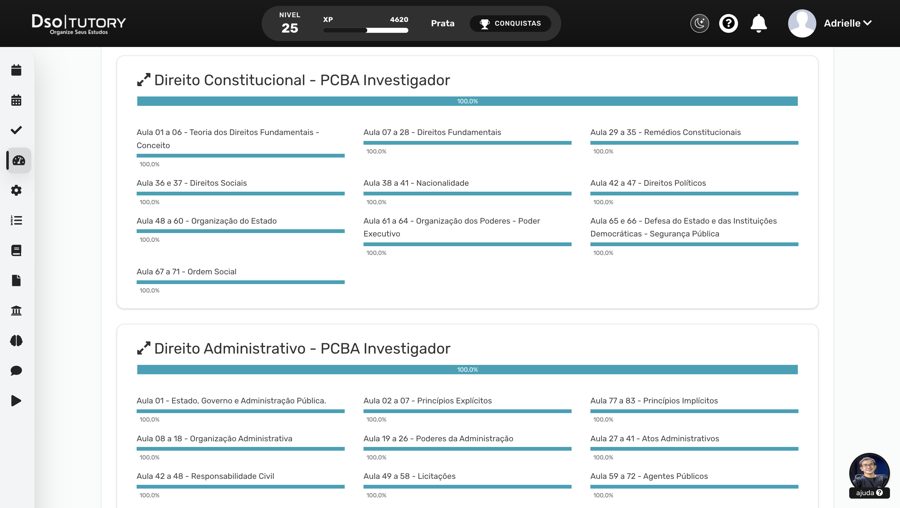900x508 pixels.
Task: Open the book icon in sidebar
Action: [x=16, y=250]
